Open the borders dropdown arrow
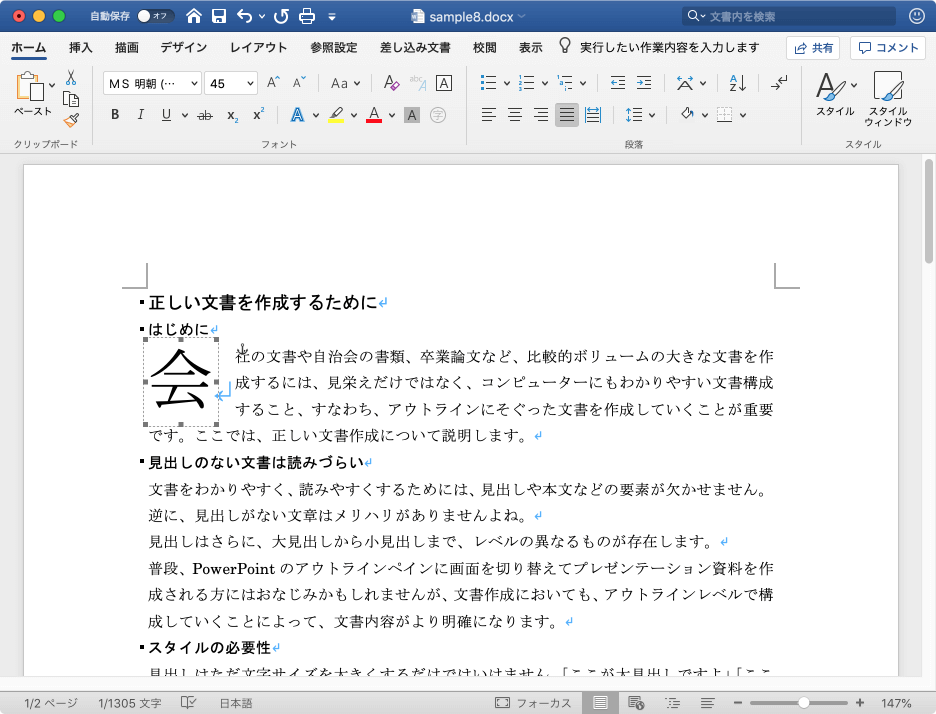The height and width of the screenshot is (714, 936). (x=743, y=115)
